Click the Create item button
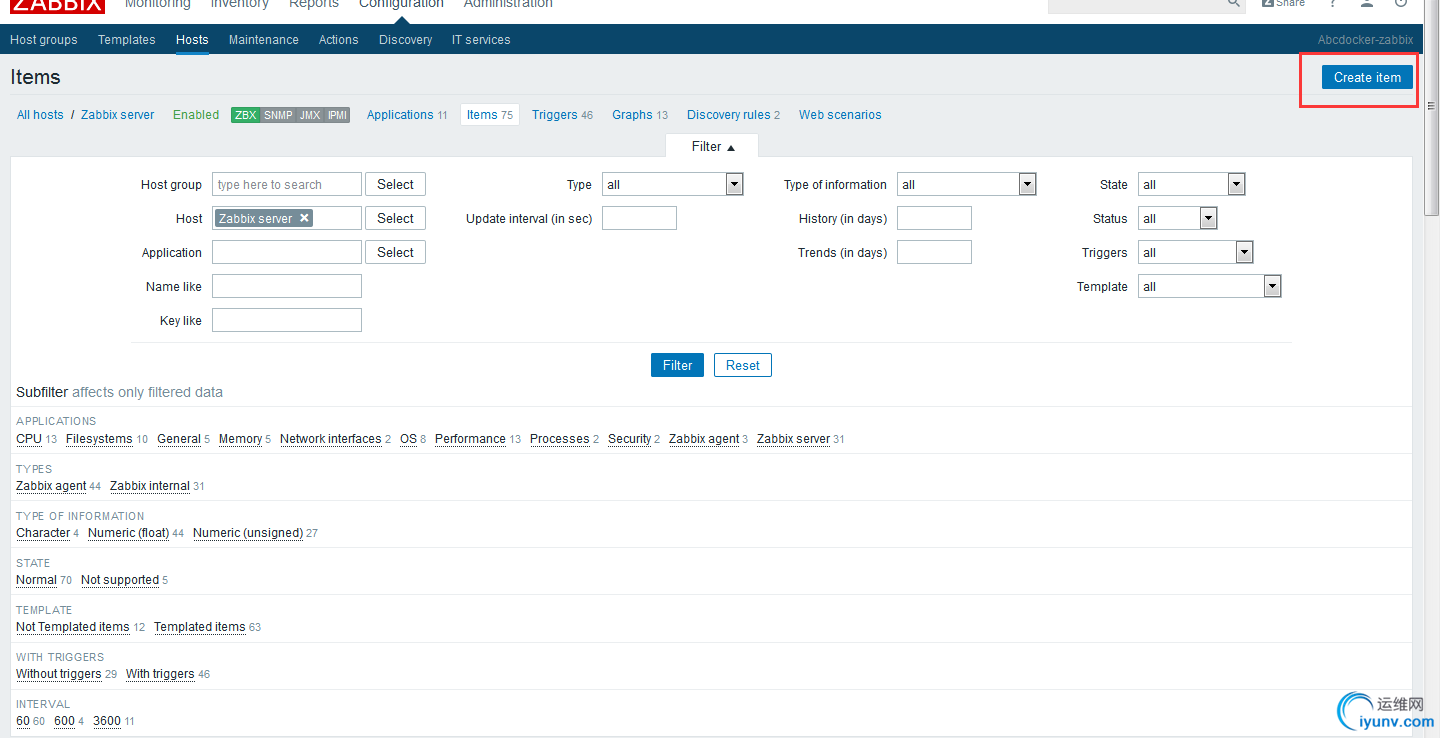 pos(1367,77)
